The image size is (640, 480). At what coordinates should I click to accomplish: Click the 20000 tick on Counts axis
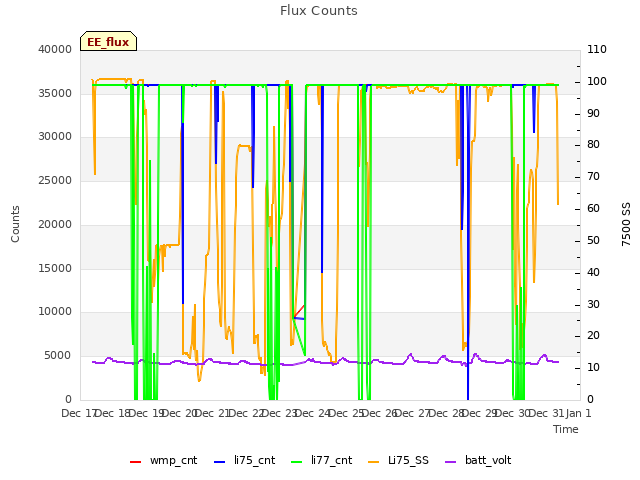(x=55, y=224)
